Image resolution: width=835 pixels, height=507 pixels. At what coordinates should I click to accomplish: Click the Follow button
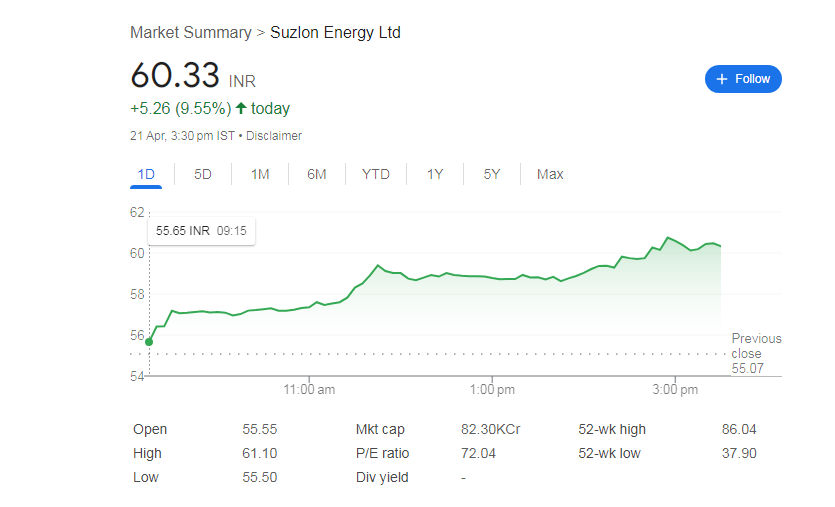click(743, 79)
